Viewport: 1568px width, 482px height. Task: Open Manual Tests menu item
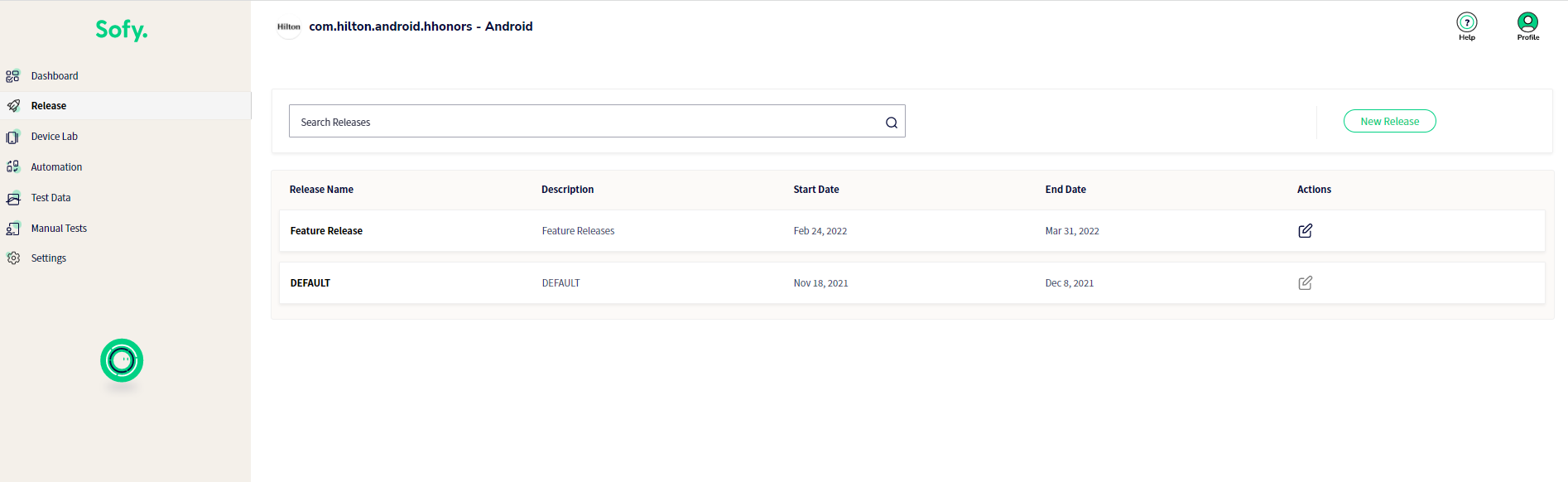(59, 229)
